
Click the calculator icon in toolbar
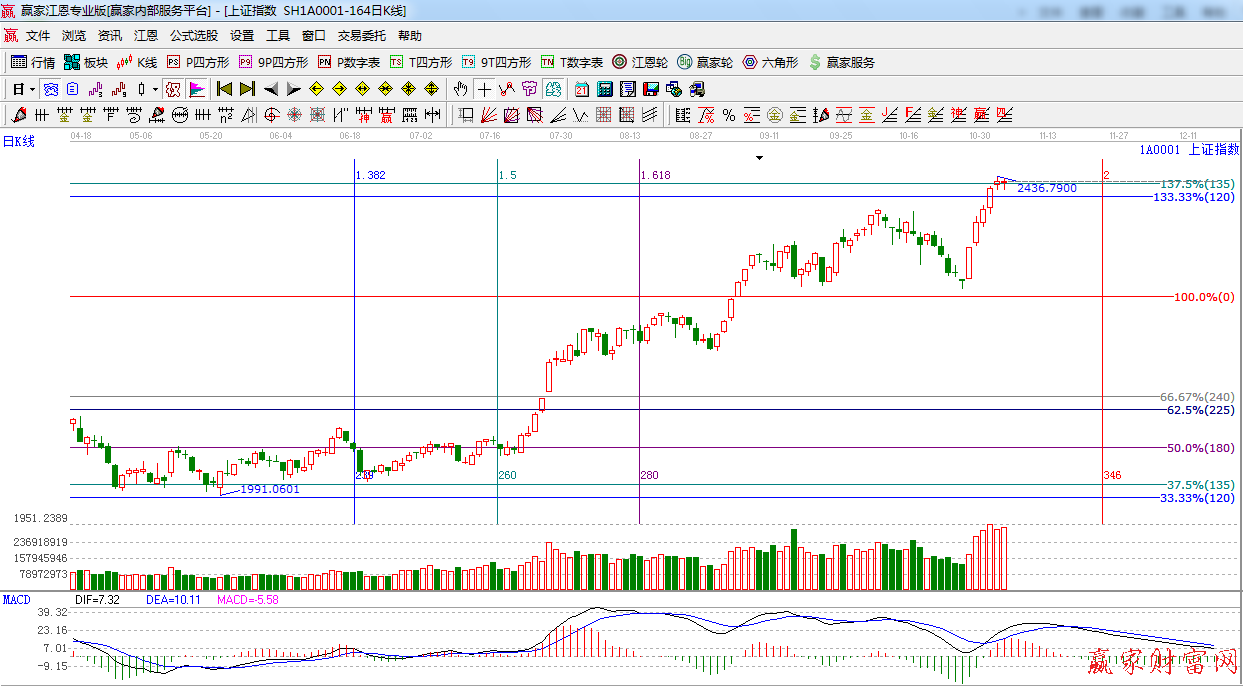click(x=605, y=89)
